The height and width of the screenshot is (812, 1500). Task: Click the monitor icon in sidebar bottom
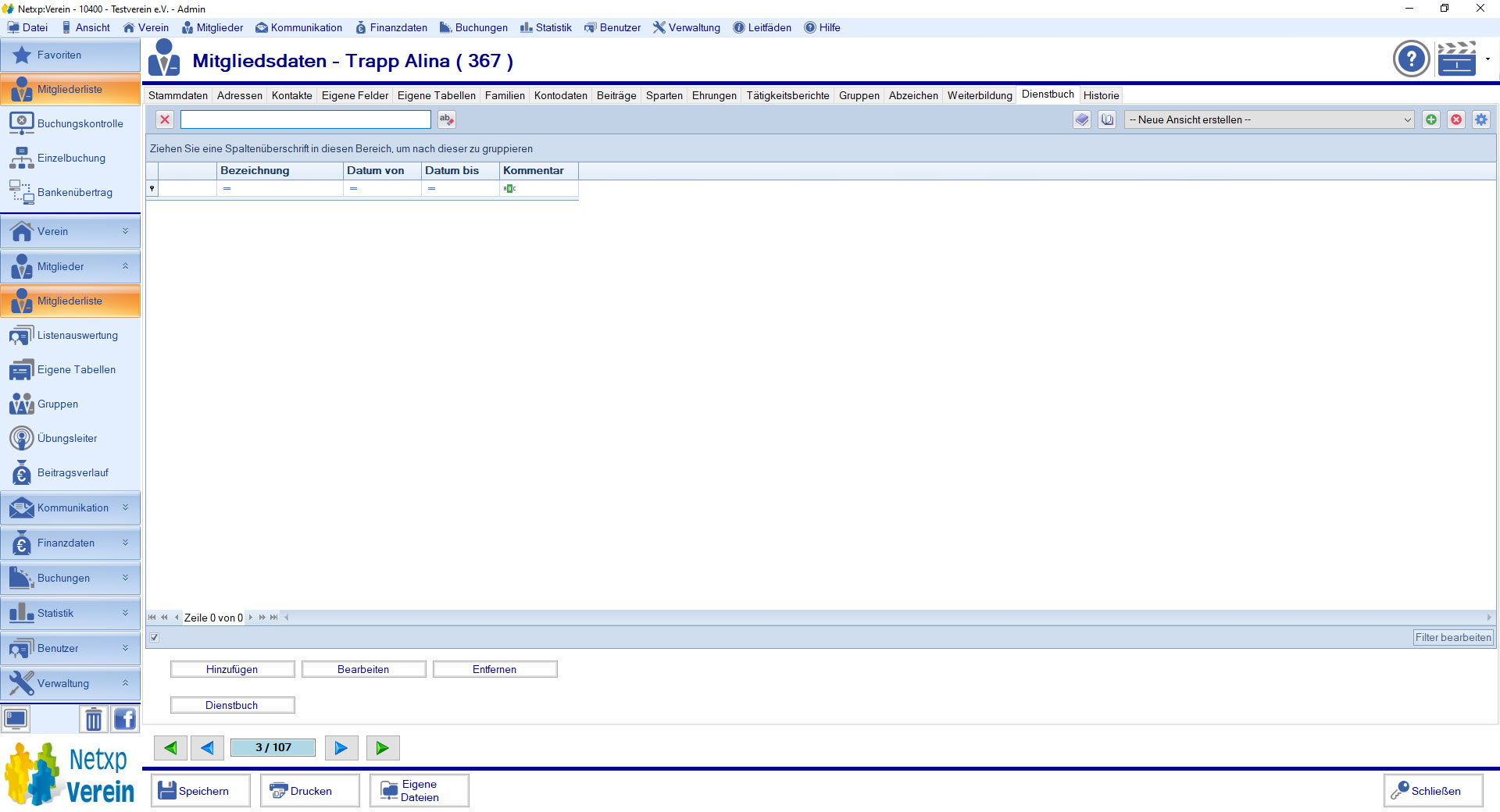(x=16, y=719)
